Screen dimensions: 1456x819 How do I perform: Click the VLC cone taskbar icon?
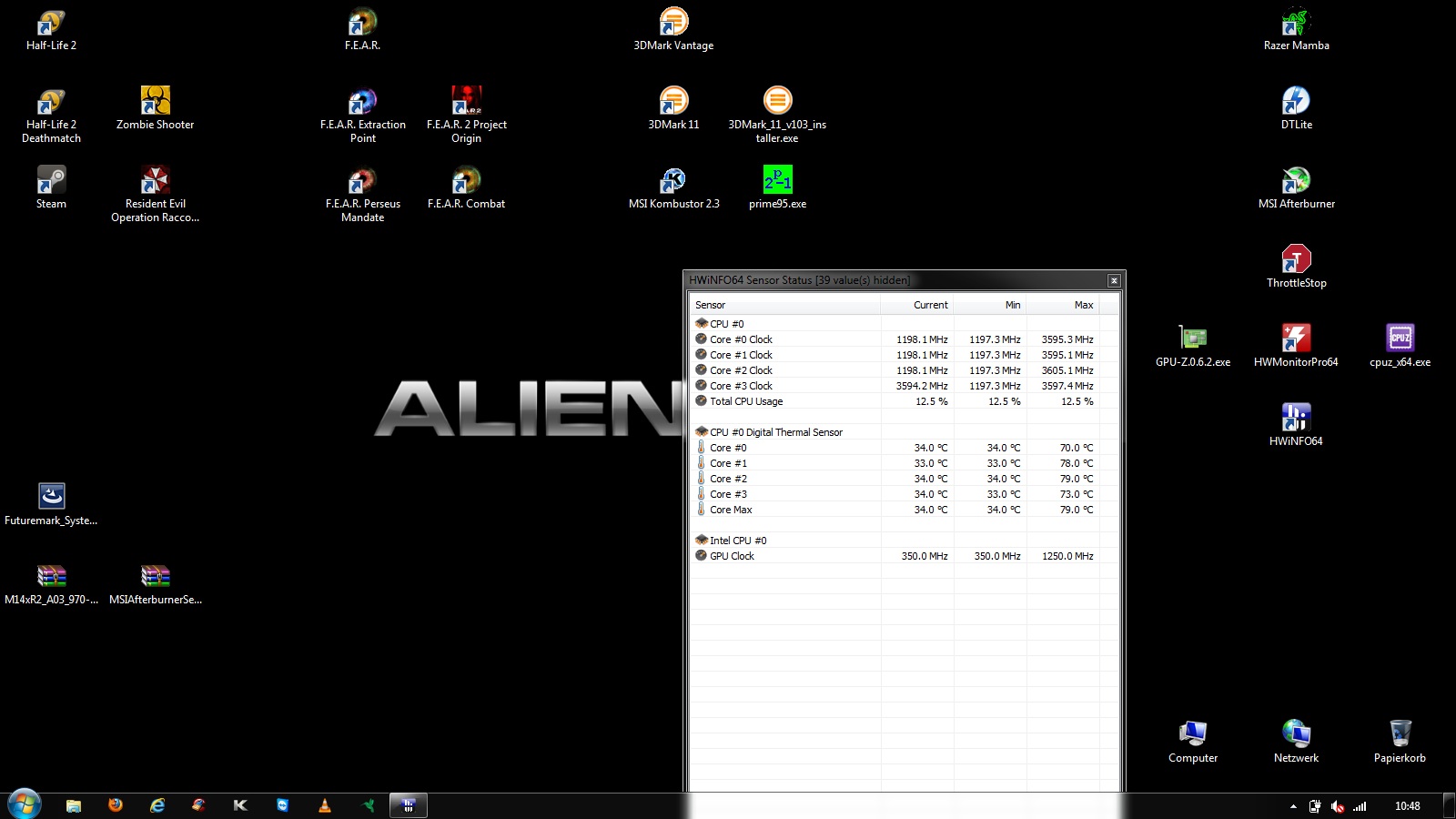pyautogui.click(x=325, y=805)
